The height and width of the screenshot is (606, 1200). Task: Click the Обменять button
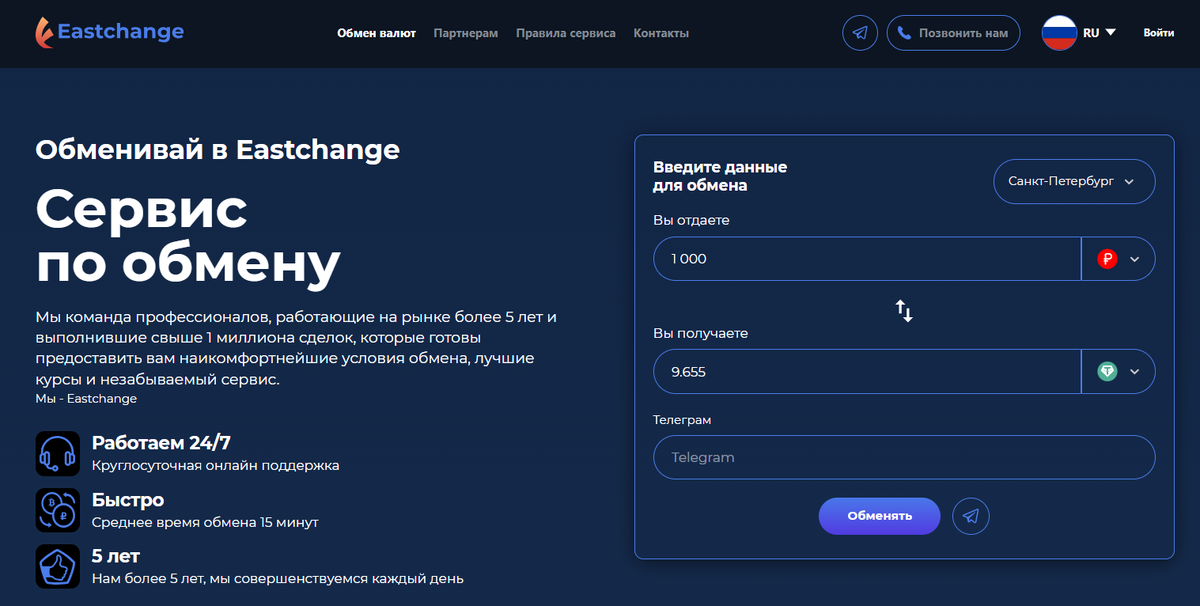[x=879, y=516]
